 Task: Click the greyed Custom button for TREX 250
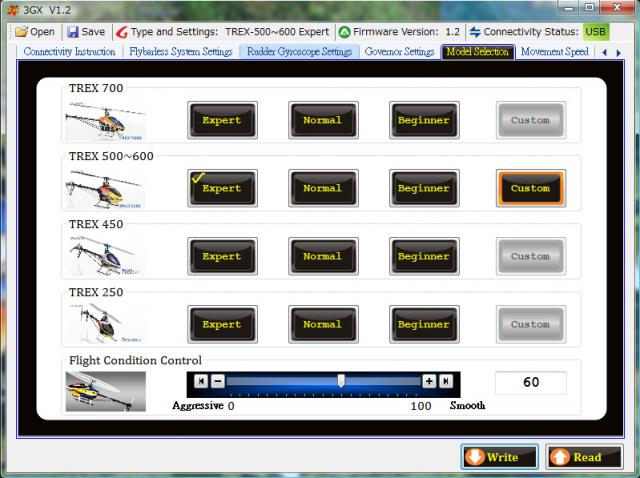coord(531,325)
